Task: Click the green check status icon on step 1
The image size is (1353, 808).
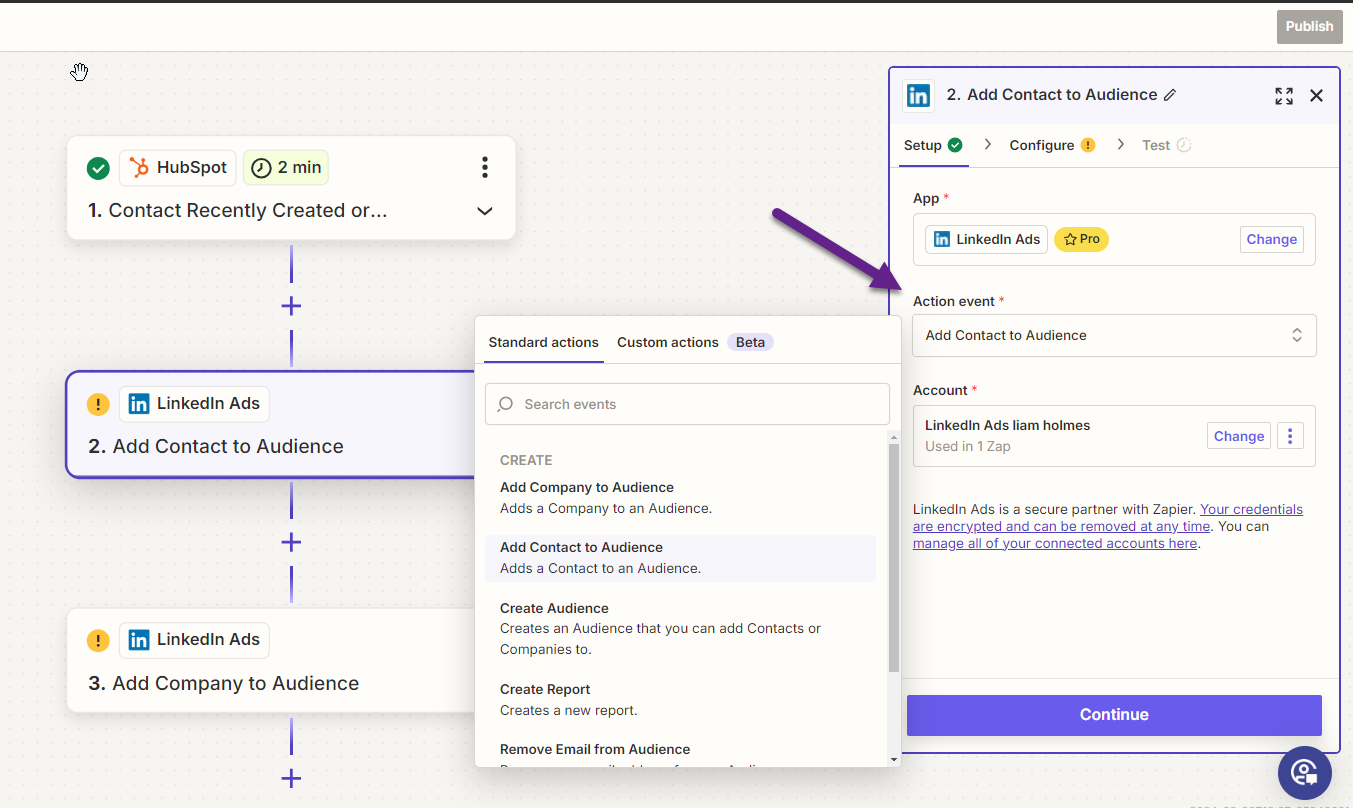Action: (98, 168)
